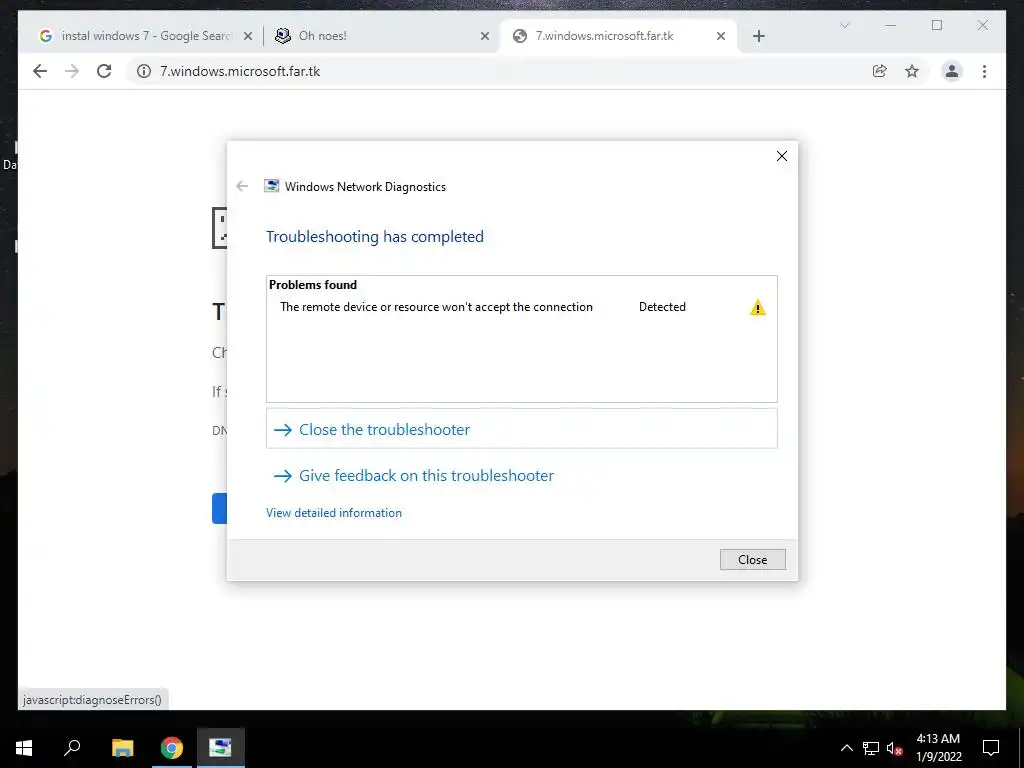
Task: Click the Detected status text
Action: pyautogui.click(x=662, y=307)
